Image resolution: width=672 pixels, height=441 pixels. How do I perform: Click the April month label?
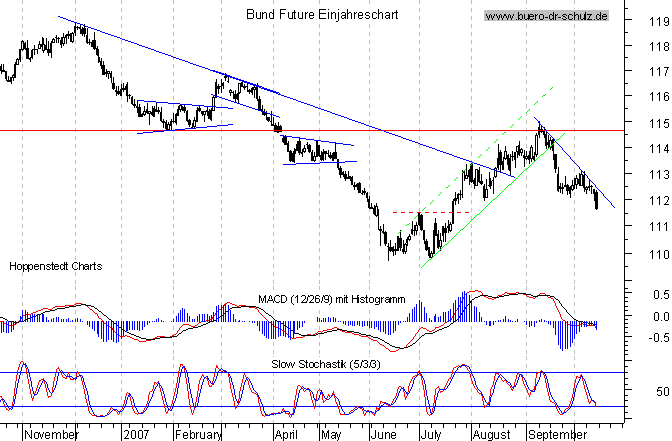(286, 435)
